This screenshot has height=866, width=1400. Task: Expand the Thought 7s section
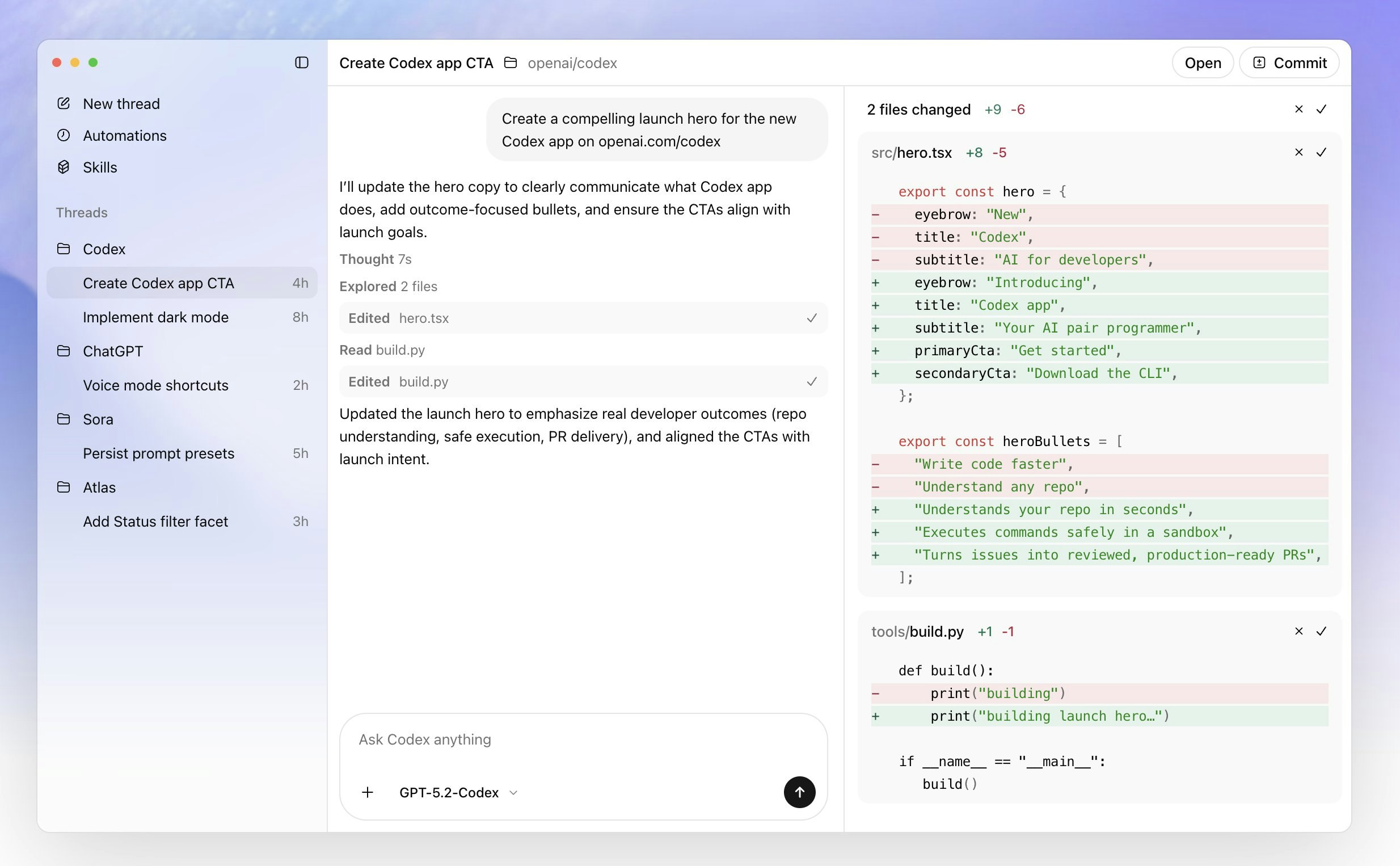click(375, 259)
